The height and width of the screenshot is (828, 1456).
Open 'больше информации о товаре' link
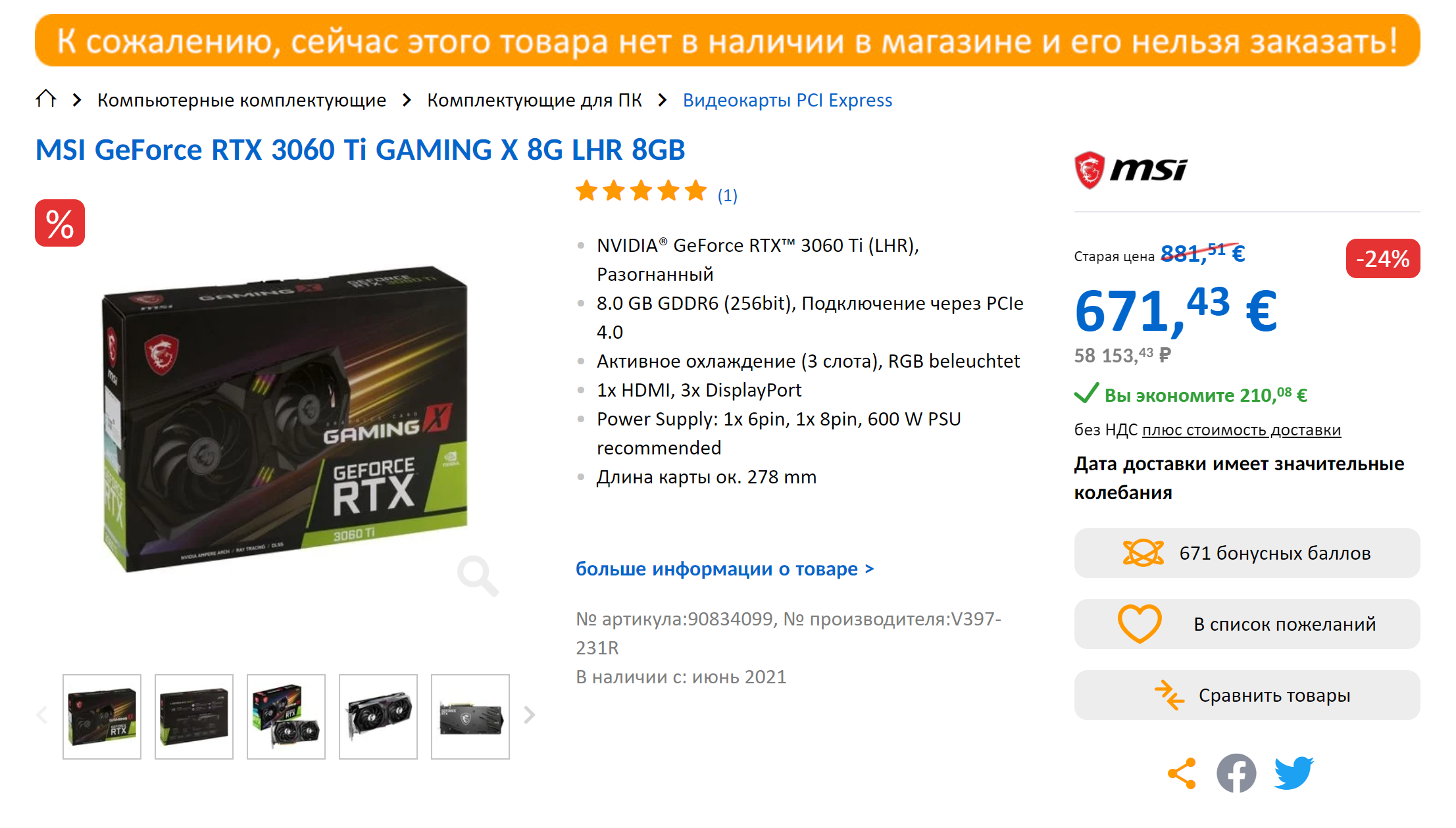[x=725, y=569]
